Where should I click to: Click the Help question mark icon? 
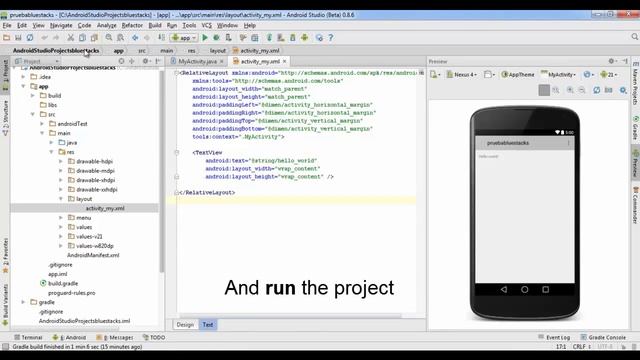pyautogui.click(x=331, y=38)
